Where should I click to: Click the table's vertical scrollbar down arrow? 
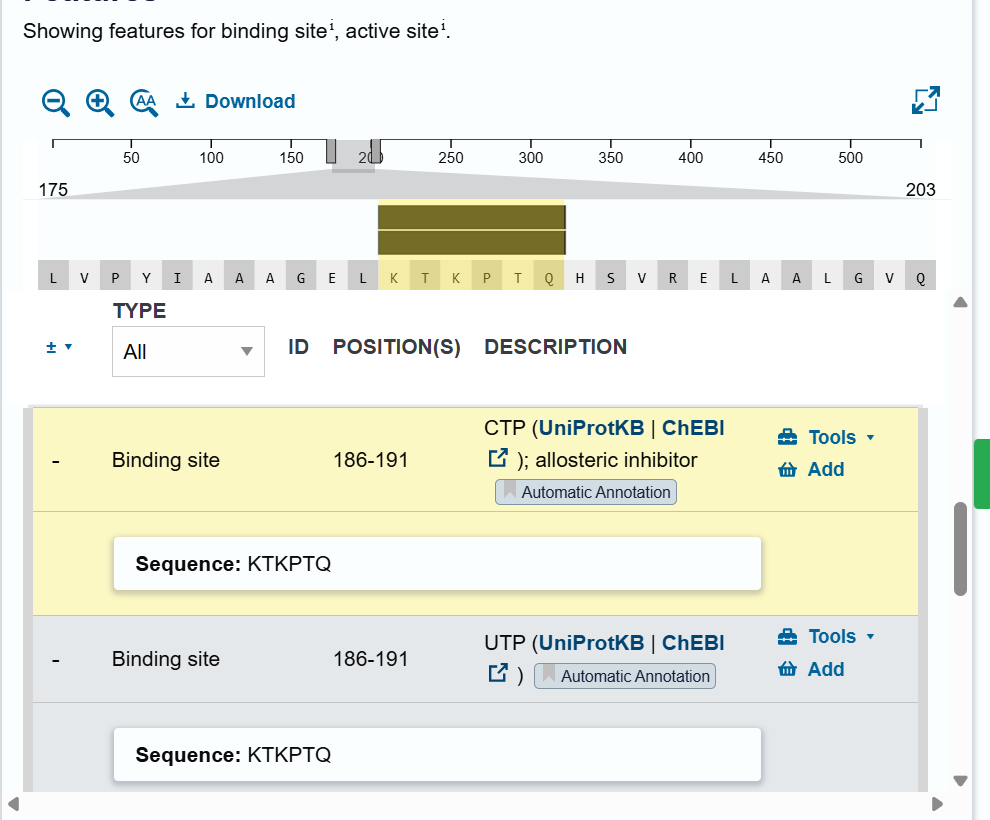coord(960,781)
